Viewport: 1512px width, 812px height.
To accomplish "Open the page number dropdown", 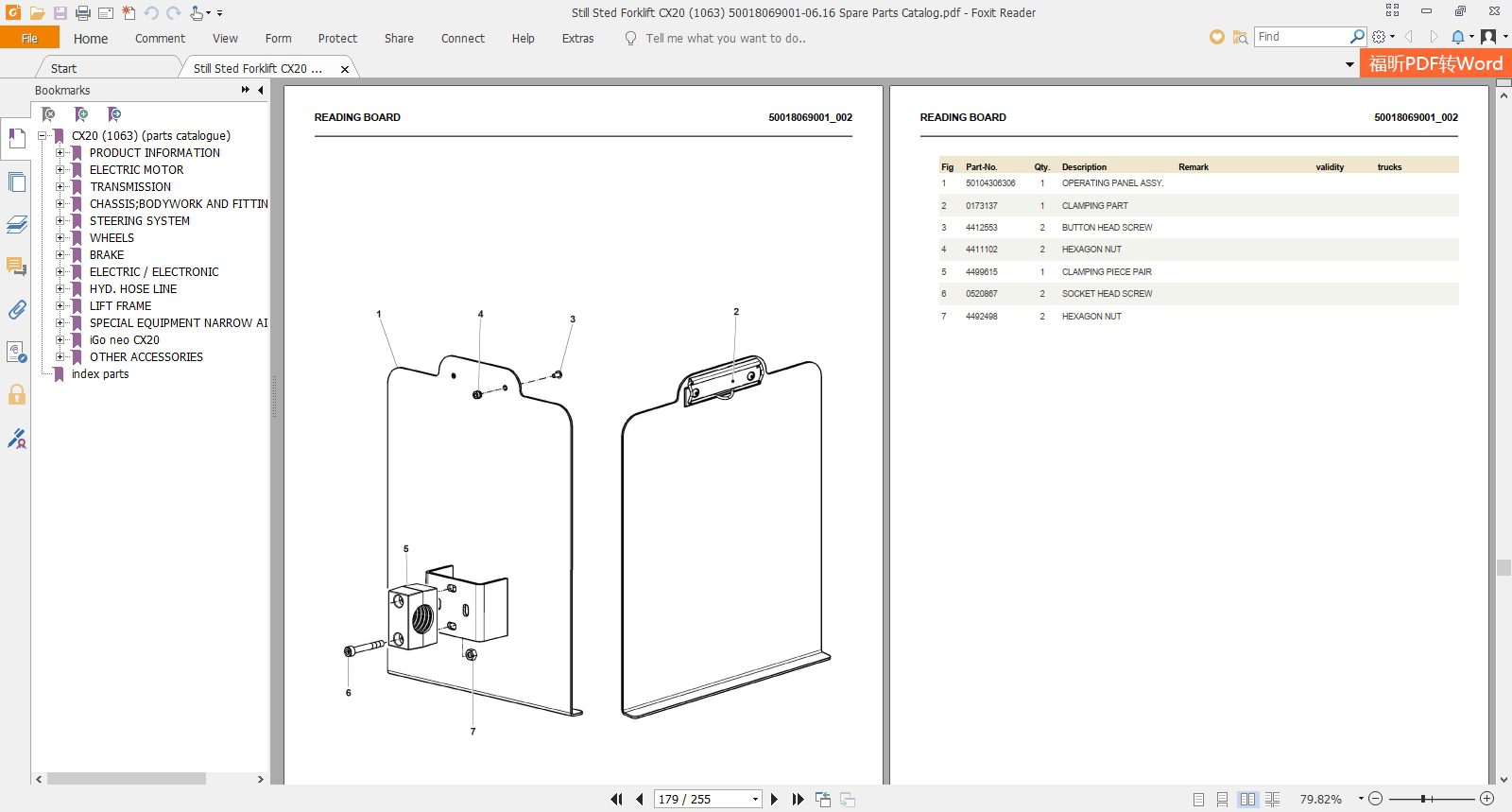I will tap(755, 800).
